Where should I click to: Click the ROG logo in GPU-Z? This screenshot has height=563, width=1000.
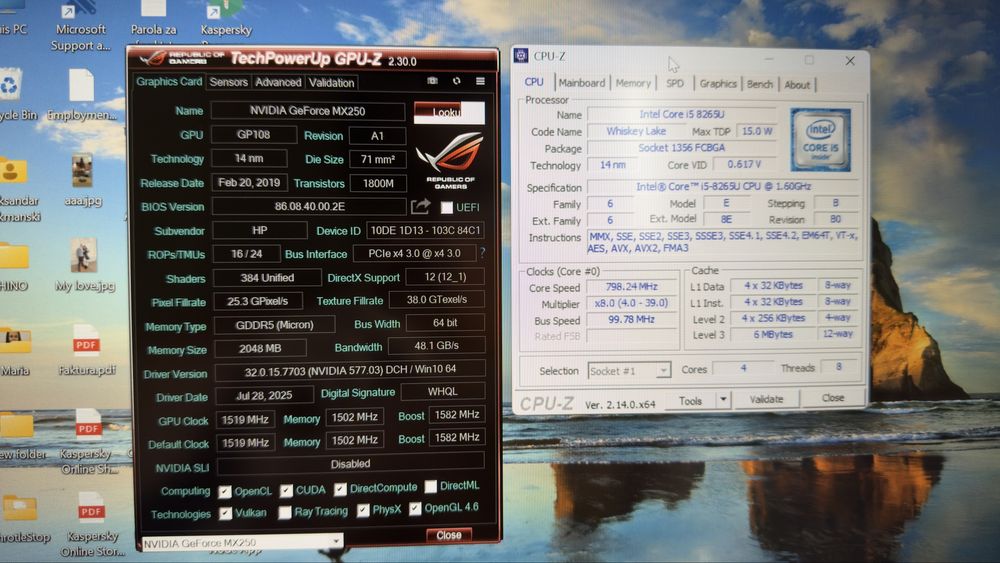pos(451,160)
